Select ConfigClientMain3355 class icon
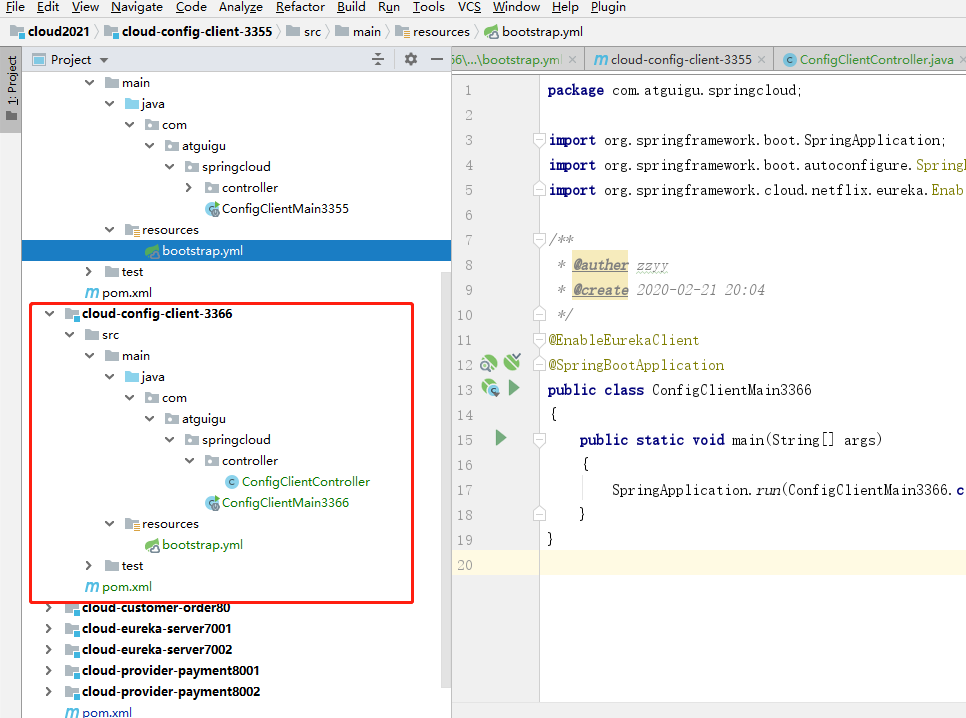 213,209
